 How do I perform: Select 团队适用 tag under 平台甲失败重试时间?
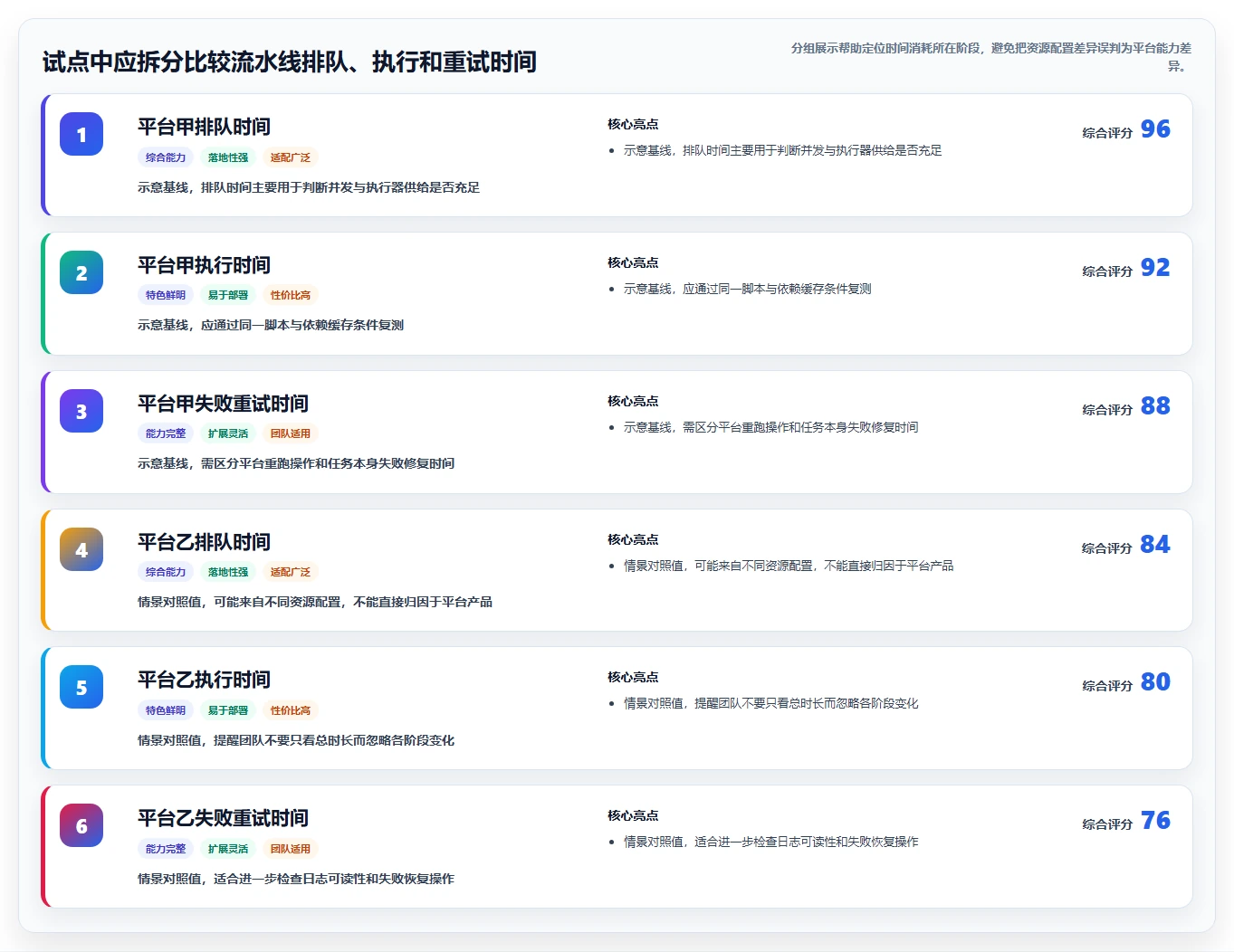291,433
